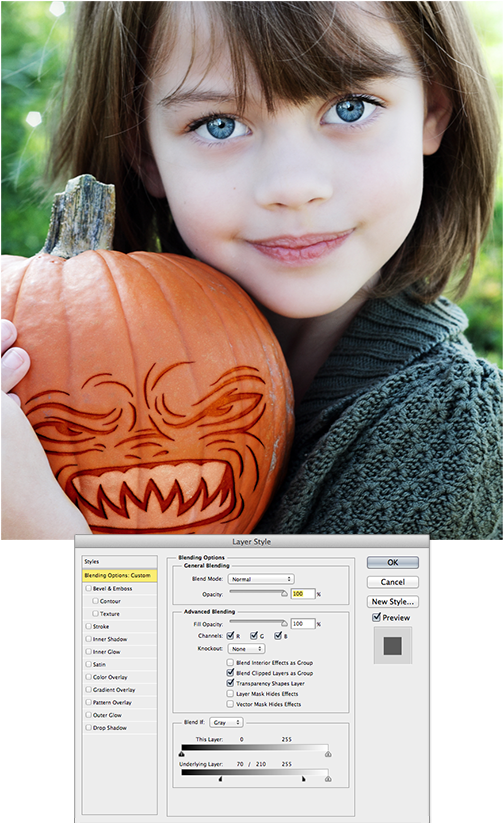The image size is (504, 823).
Task: Click the Underlying Layer white point handle
Action: (x=328, y=779)
